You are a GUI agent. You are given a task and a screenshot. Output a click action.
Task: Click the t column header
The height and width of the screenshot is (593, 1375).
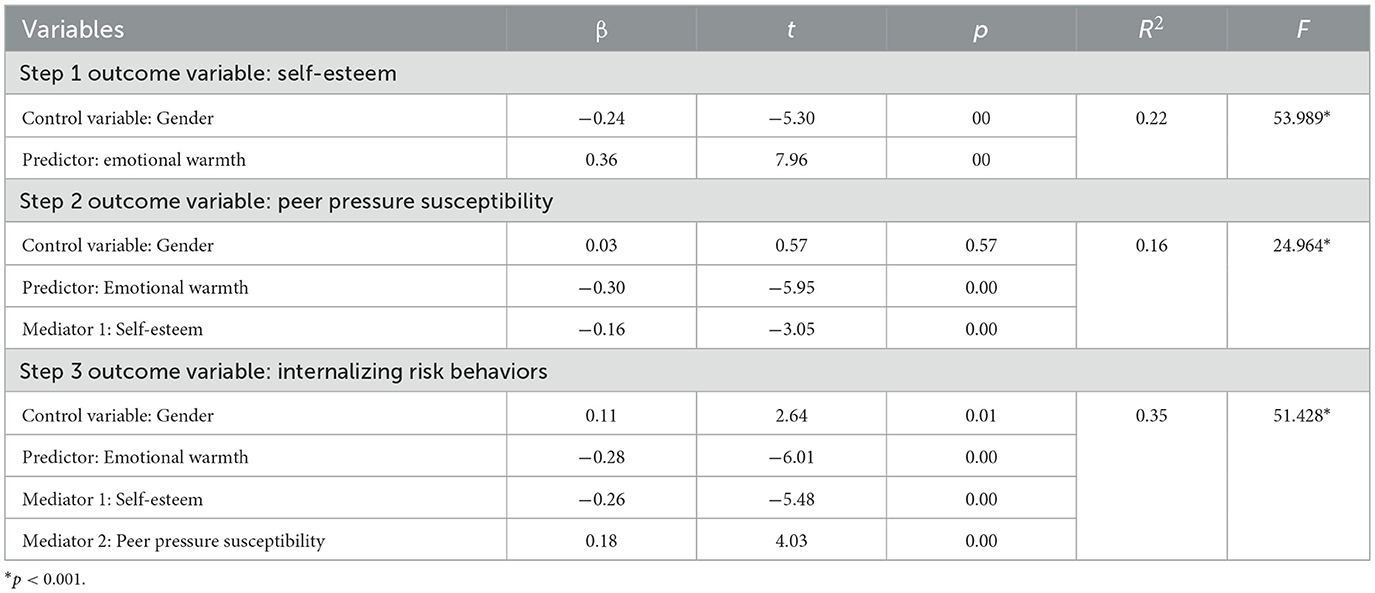[791, 30]
